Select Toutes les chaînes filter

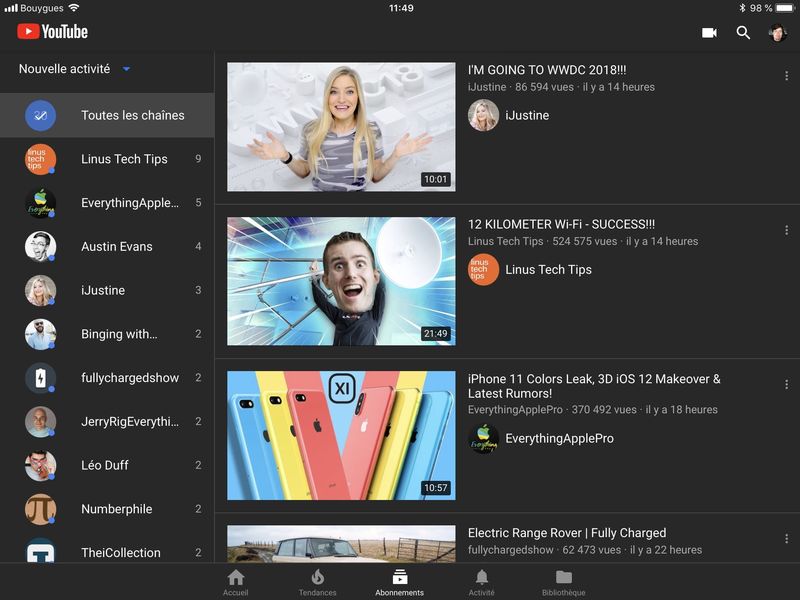click(107, 115)
